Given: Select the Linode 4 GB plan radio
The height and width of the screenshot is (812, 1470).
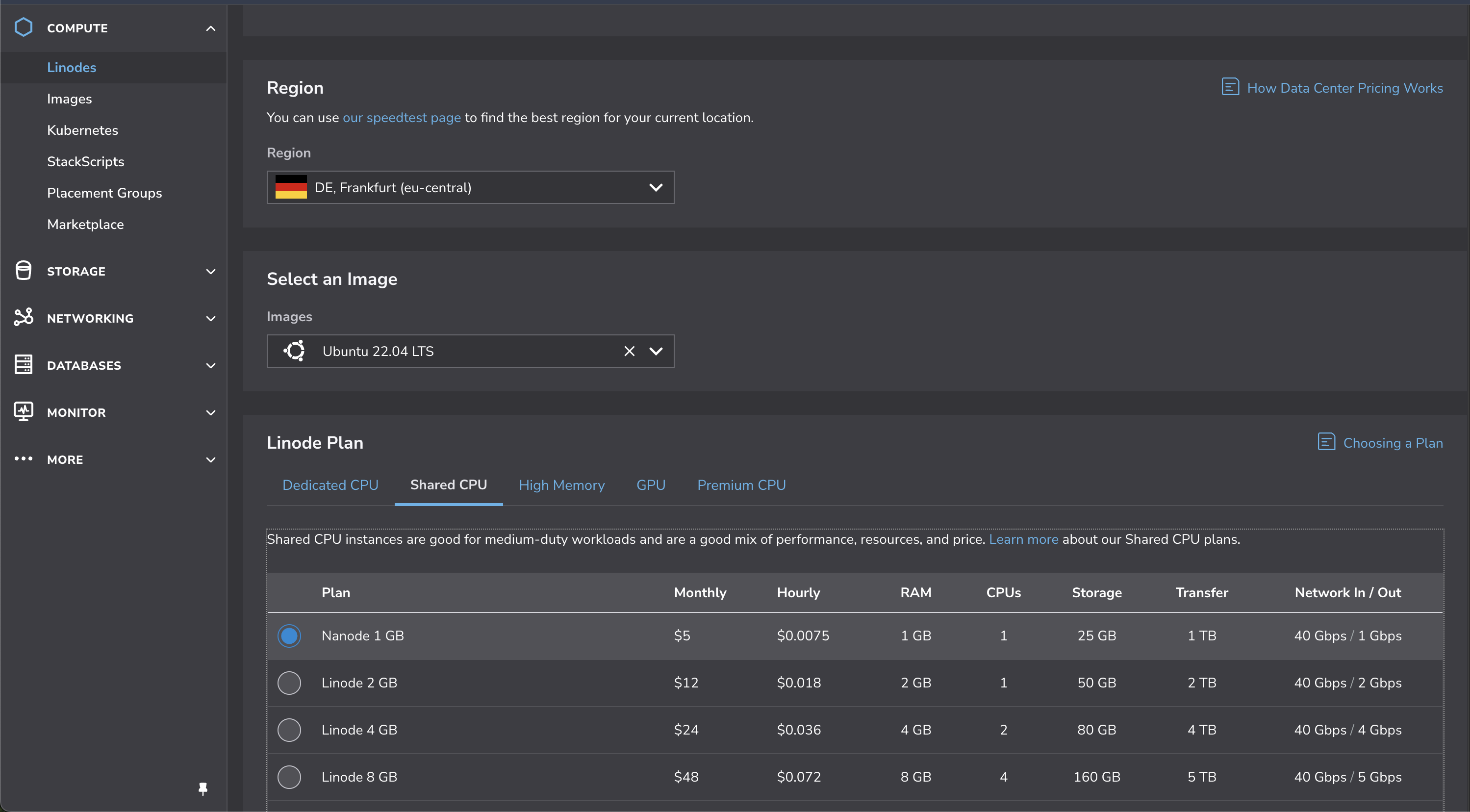Looking at the screenshot, I should coord(289,730).
